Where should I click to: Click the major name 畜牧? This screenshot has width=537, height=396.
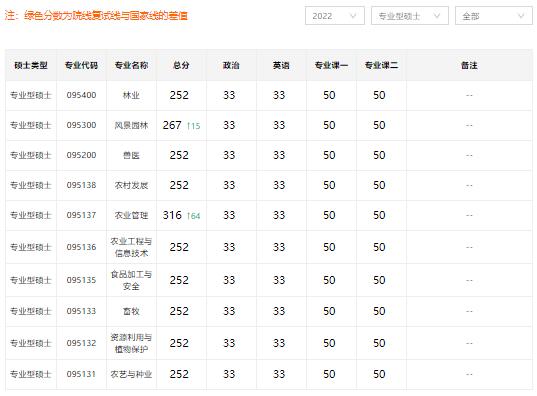click(x=131, y=311)
